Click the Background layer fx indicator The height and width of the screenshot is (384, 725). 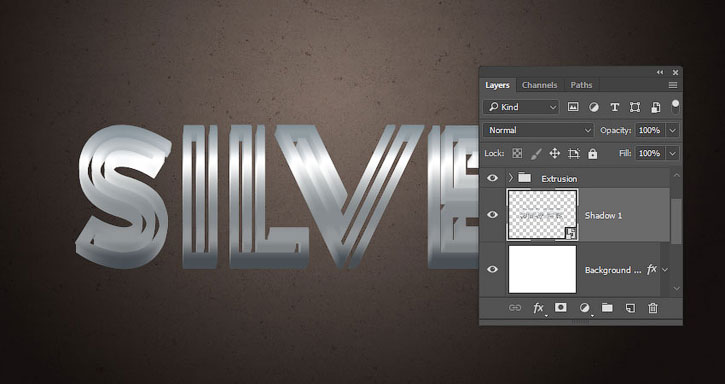651,269
